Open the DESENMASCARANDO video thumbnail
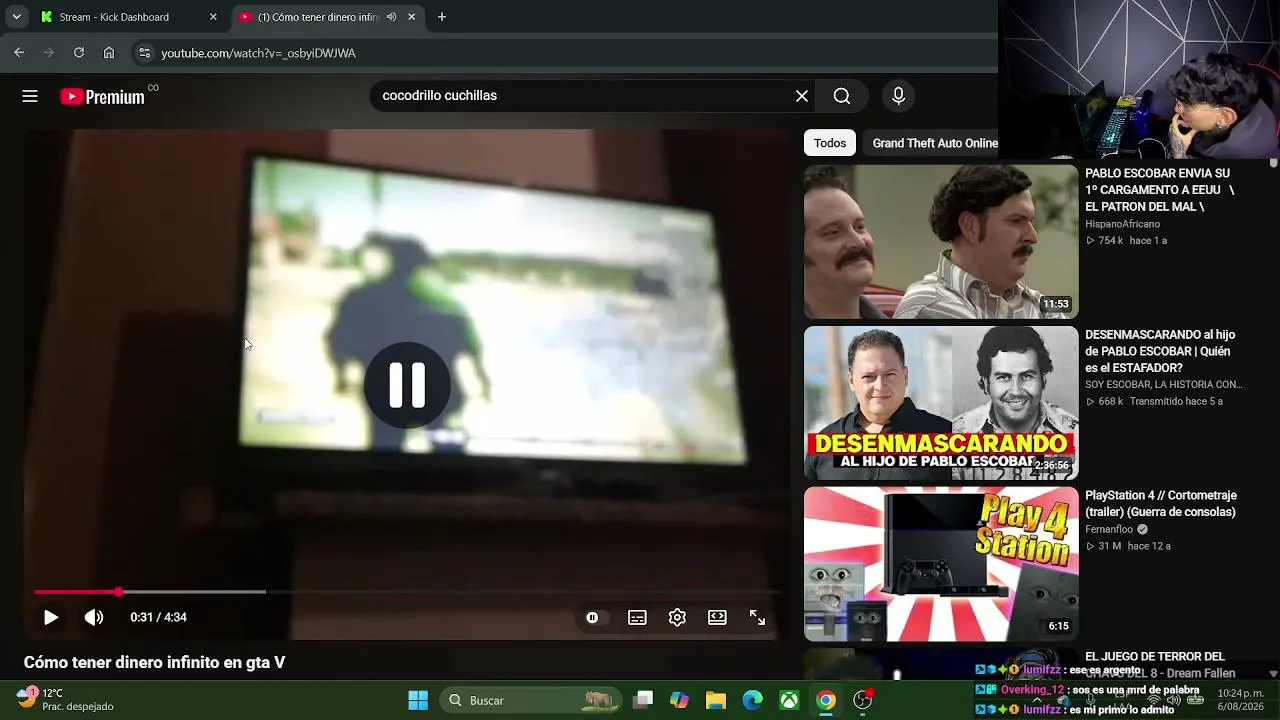The height and width of the screenshot is (720, 1280). pos(941,403)
